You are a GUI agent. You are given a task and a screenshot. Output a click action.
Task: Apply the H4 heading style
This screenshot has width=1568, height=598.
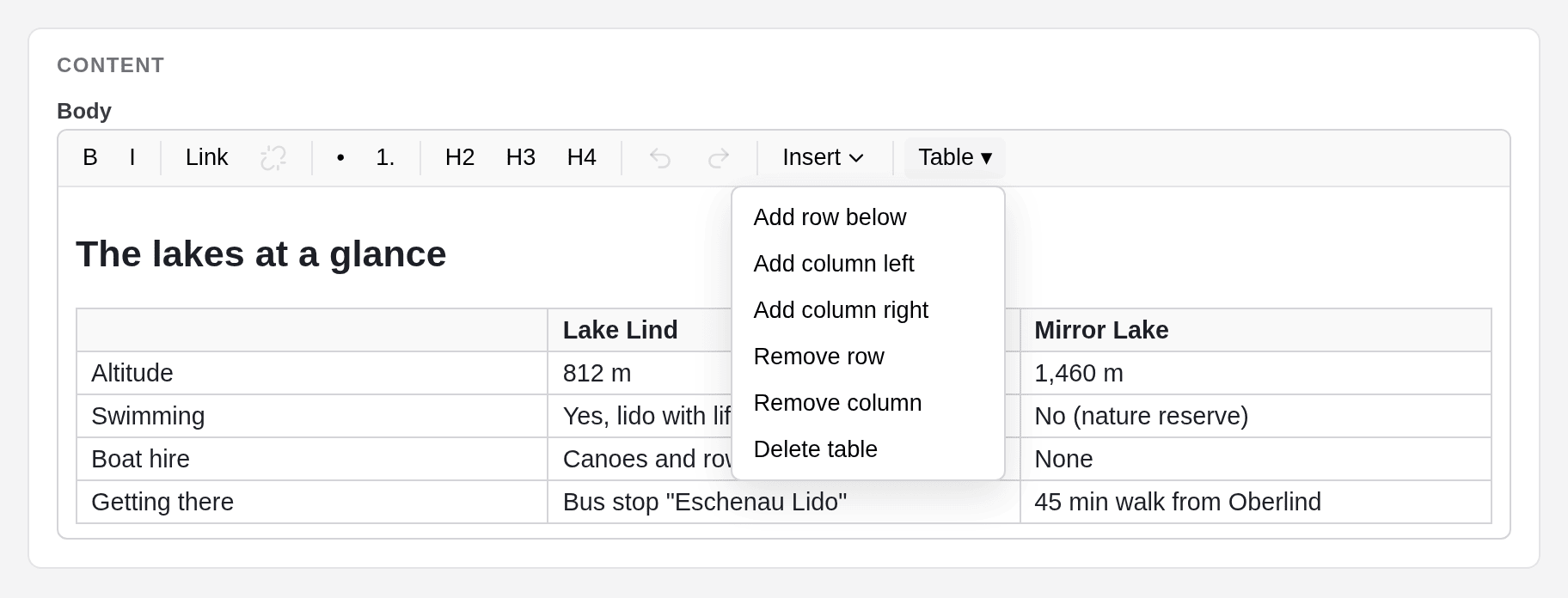[582, 158]
